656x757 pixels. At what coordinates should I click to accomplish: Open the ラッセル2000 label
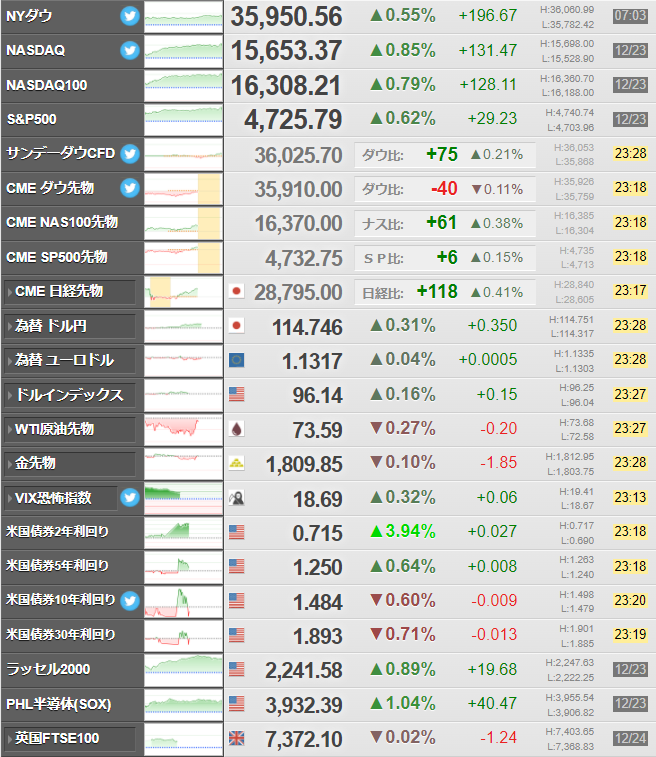click(x=48, y=669)
